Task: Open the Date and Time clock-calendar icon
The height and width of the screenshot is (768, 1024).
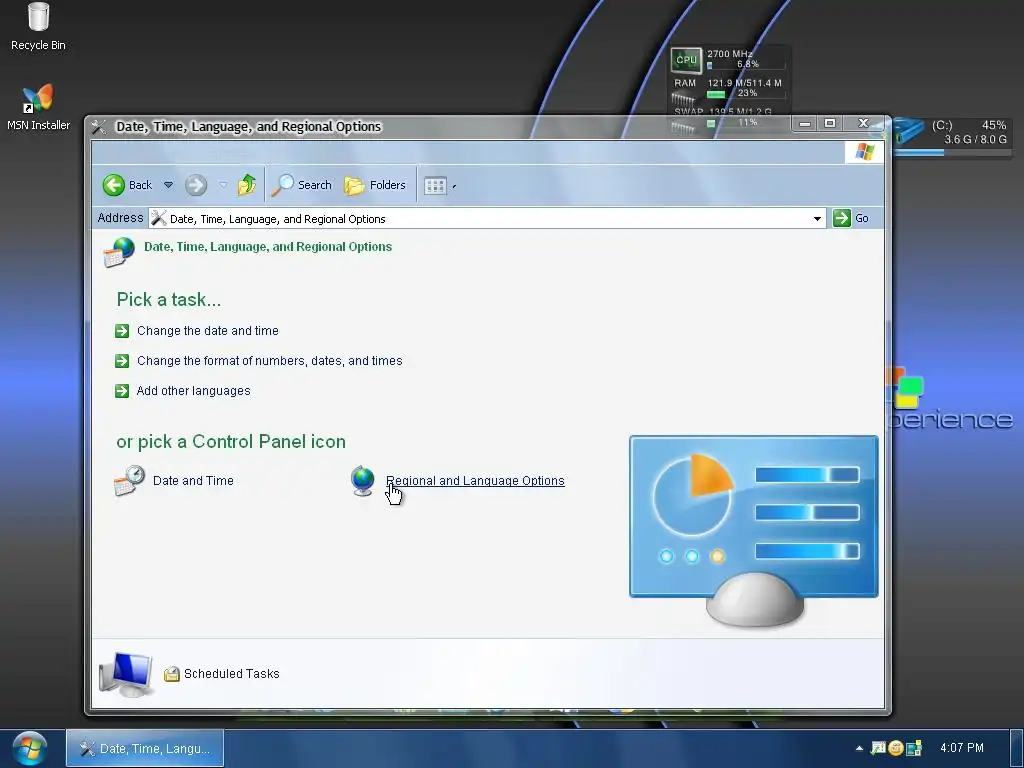Action: (129, 481)
